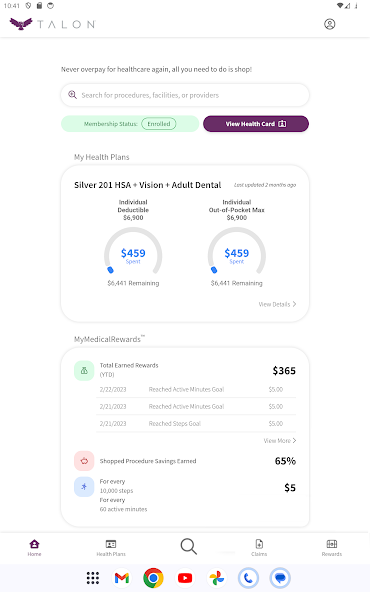The height and width of the screenshot is (592, 370).
Task: Tap the piggy bank savings icon
Action: [84, 461]
